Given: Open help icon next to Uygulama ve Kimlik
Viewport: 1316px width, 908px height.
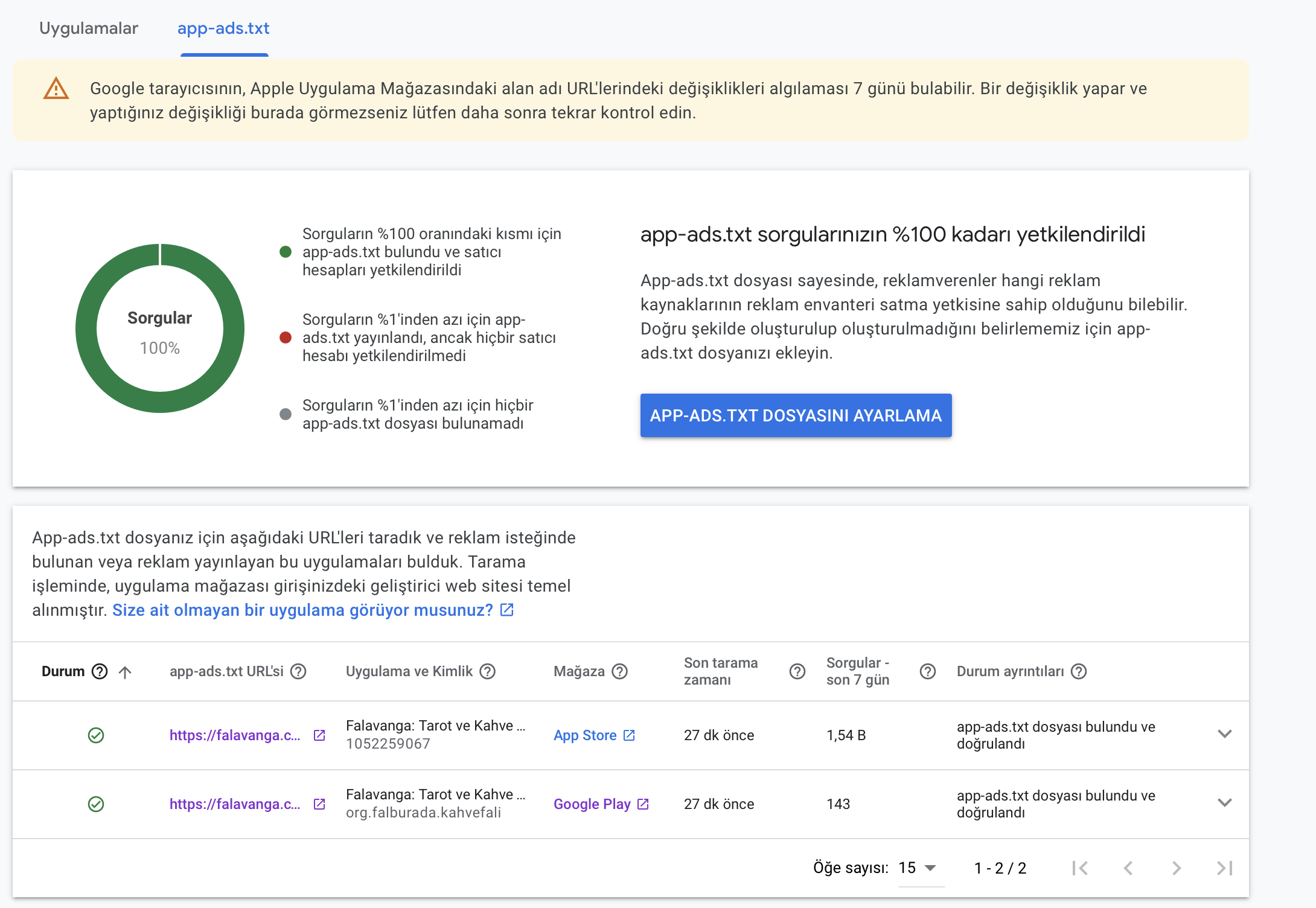Looking at the screenshot, I should click(x=488, y=671).
